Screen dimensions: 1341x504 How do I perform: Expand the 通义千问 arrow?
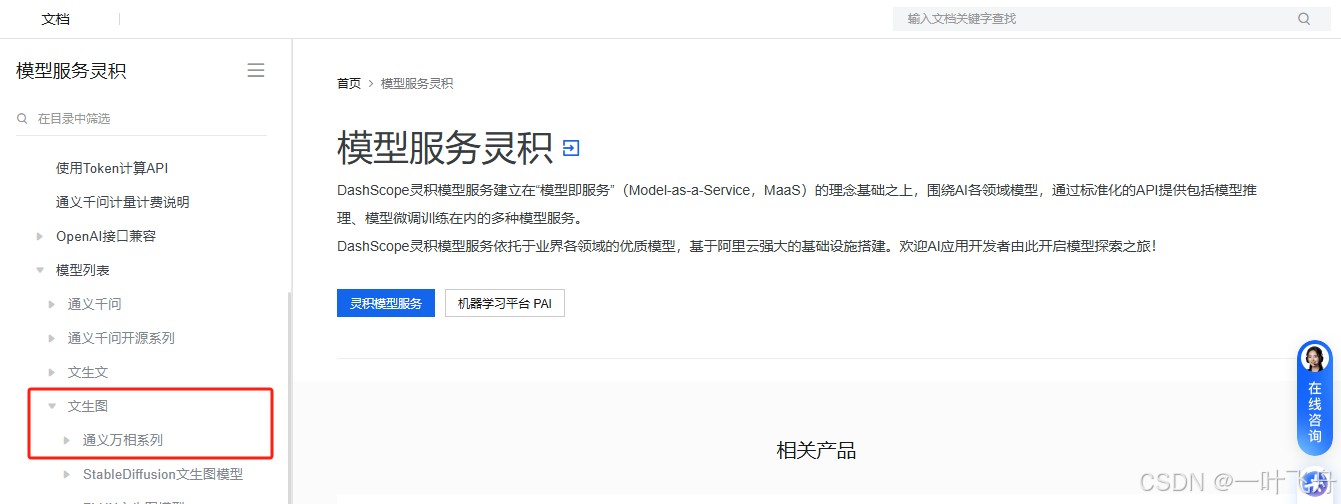coord(52,304)
